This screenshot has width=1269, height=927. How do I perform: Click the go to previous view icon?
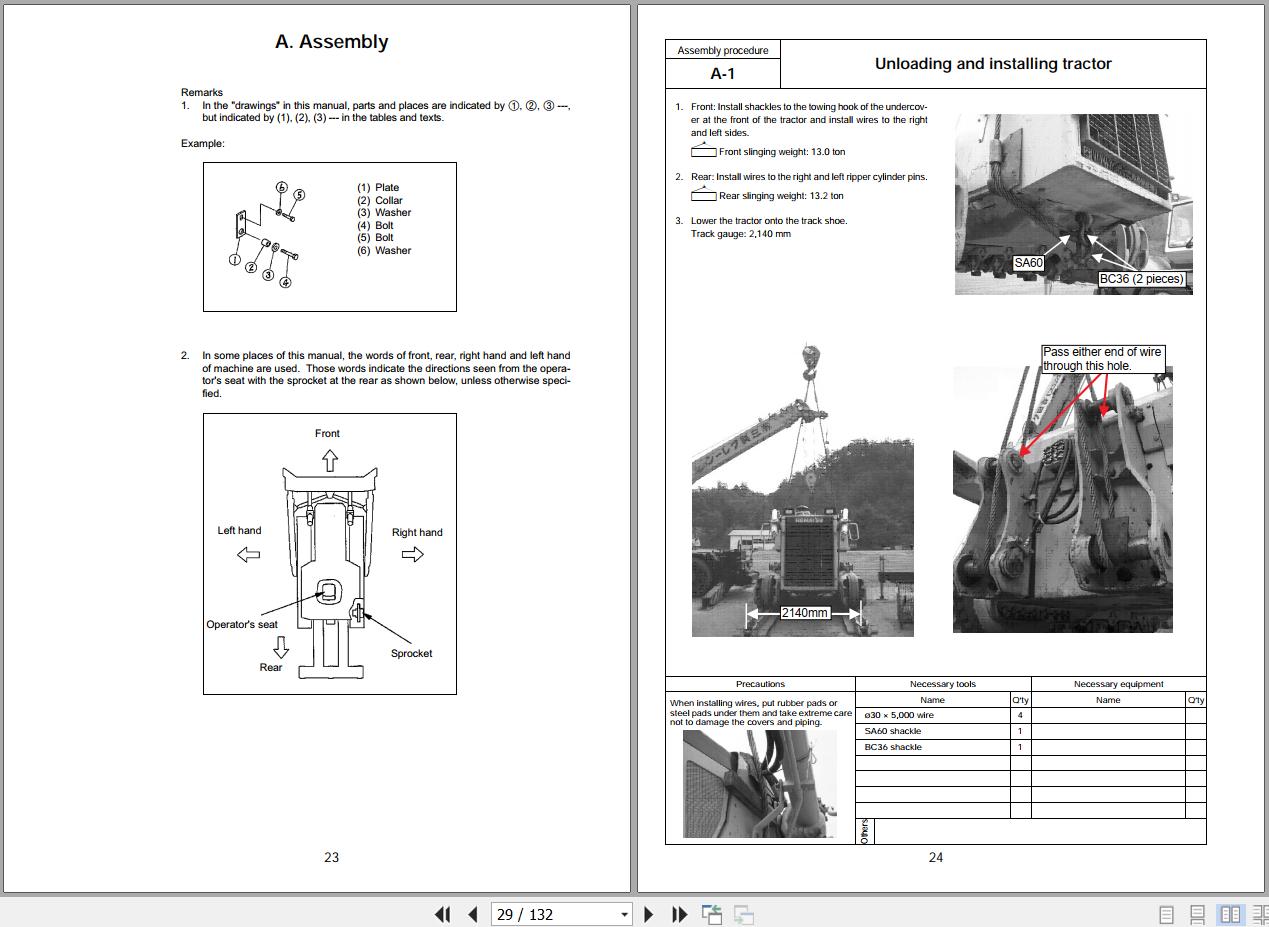[712, 914]
